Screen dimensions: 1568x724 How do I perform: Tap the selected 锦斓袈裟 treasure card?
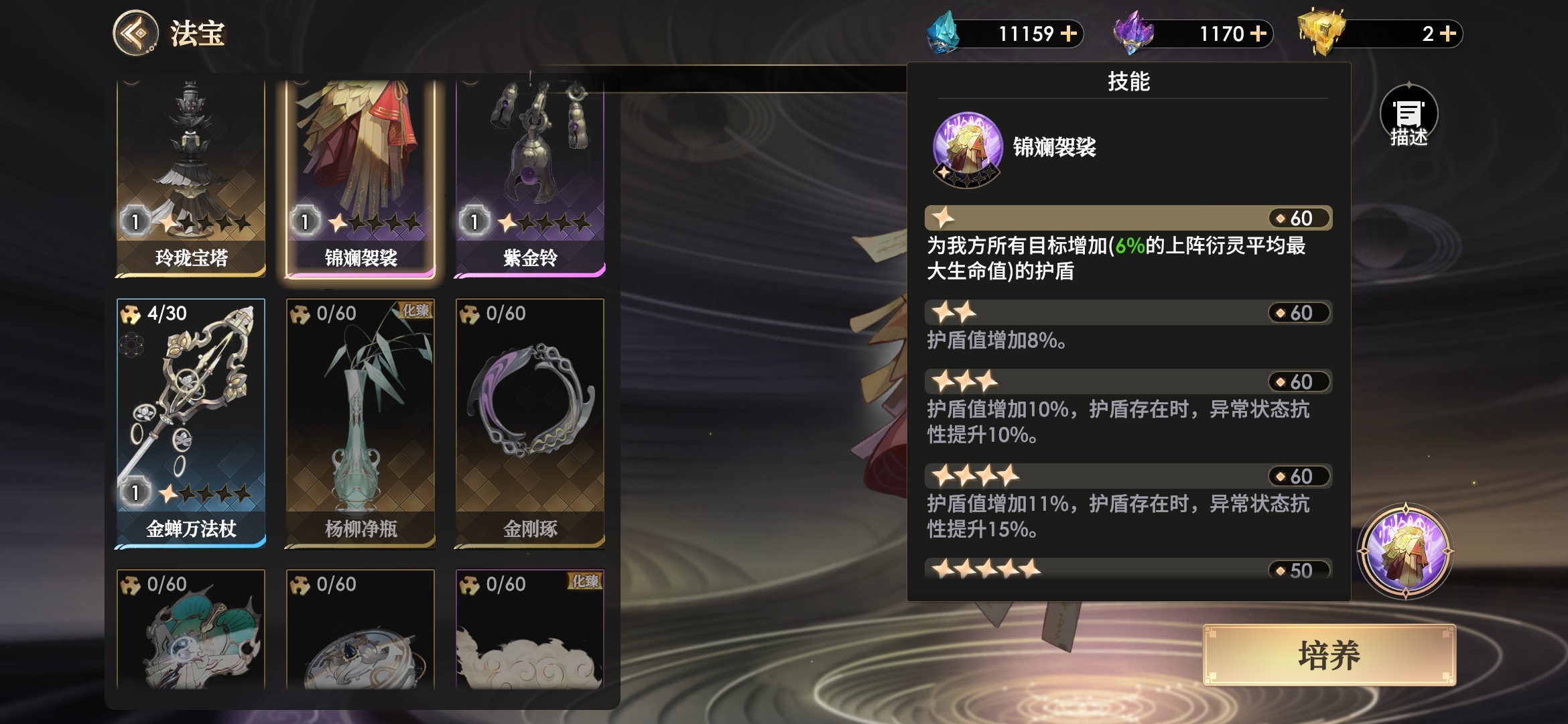[361, 178]
